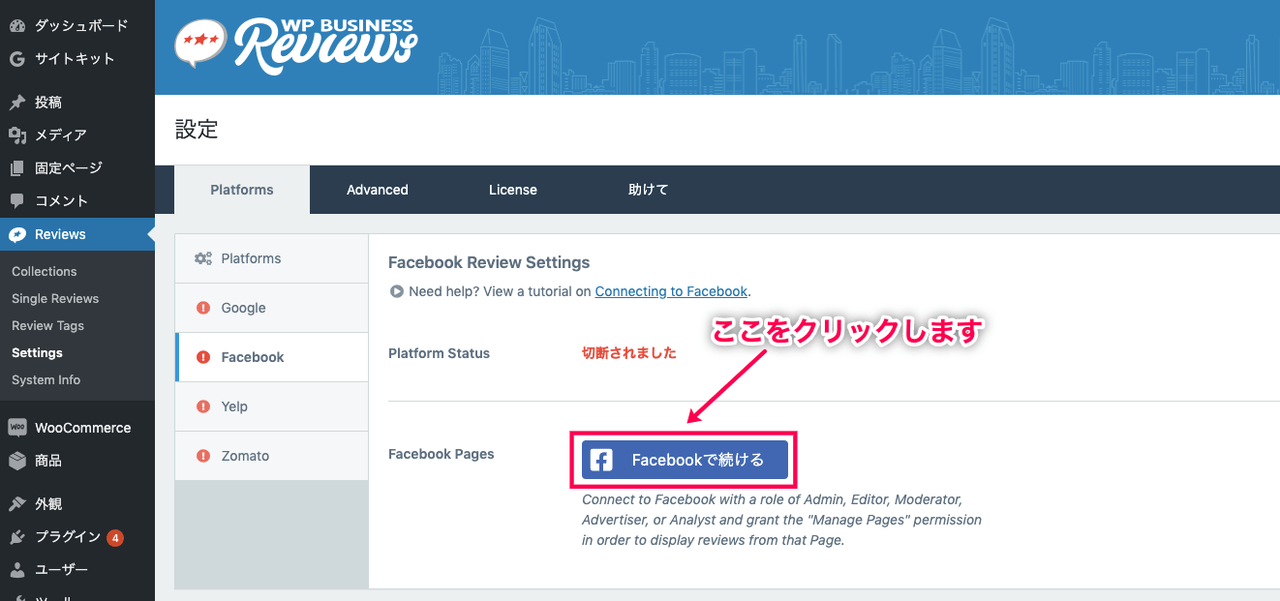This screenshot has height=601, width=1280.
Task: Click the Appearance brush icon beside 外観
Action: click(x=17, y=504)
